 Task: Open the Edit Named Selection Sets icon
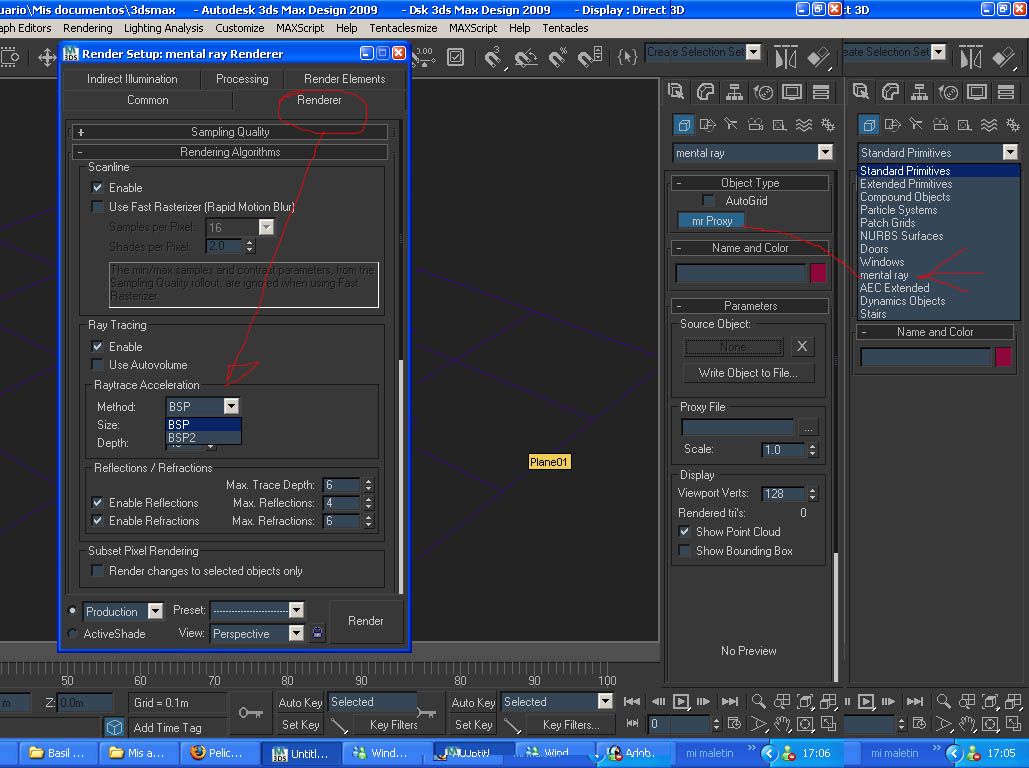pos(627,58)
